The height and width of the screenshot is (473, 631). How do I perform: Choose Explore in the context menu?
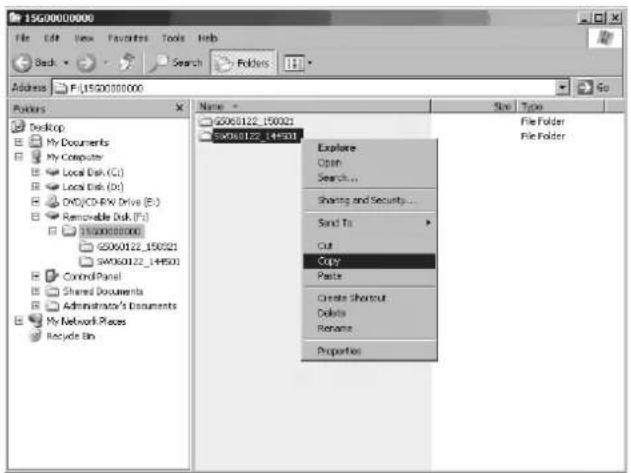tap(369, 148)
